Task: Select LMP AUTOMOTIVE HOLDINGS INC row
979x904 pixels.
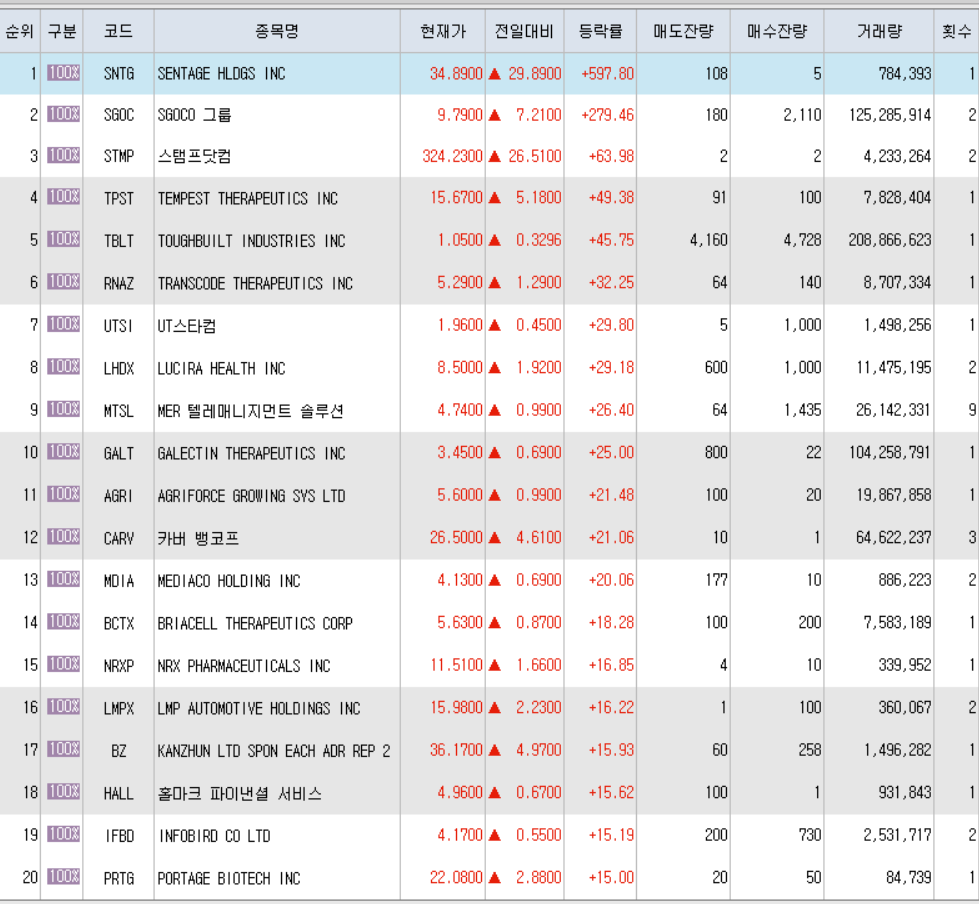Action: (x=490, y=708)
